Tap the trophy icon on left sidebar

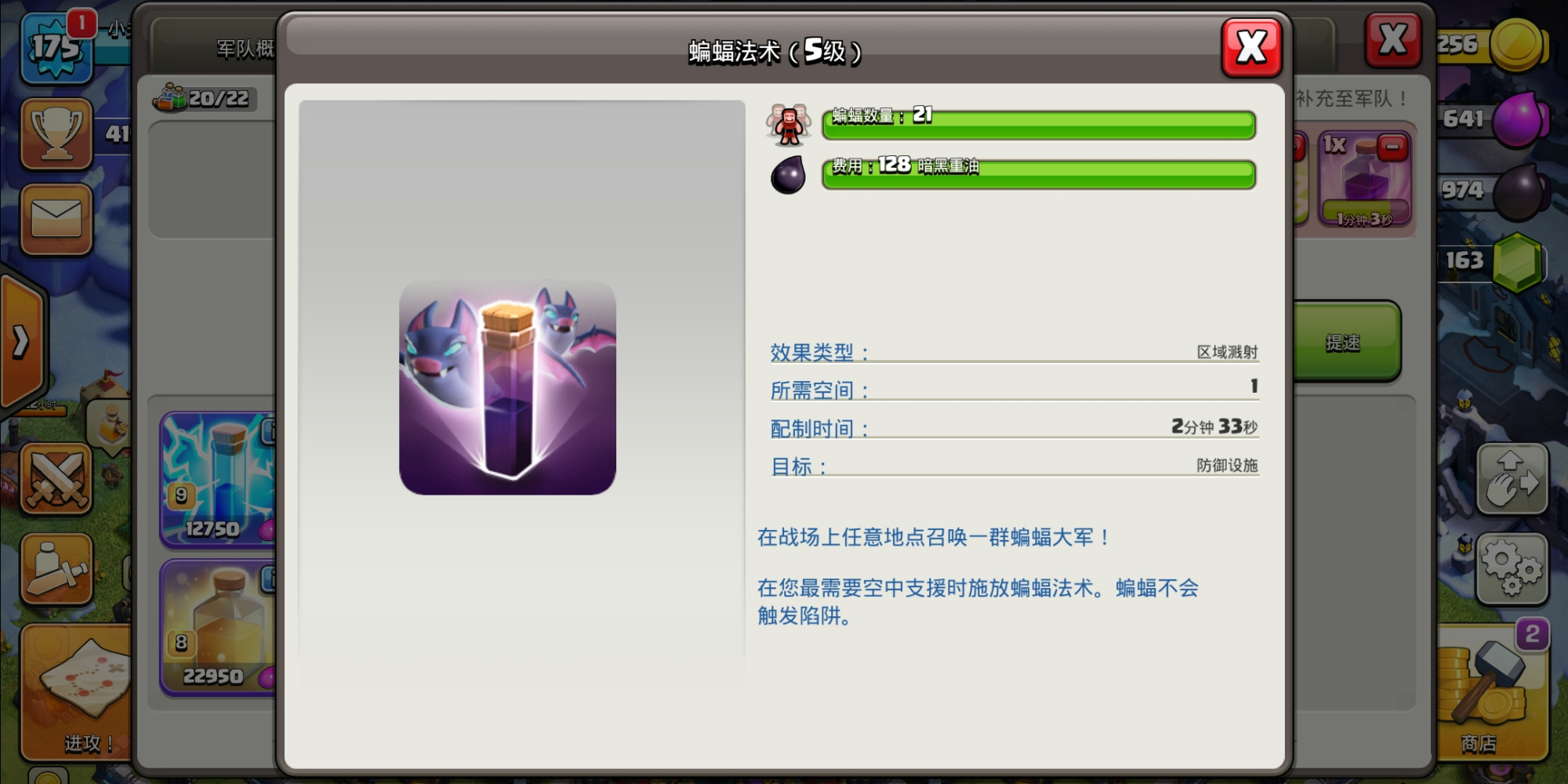pyautogui.click(x=56, y=133)
